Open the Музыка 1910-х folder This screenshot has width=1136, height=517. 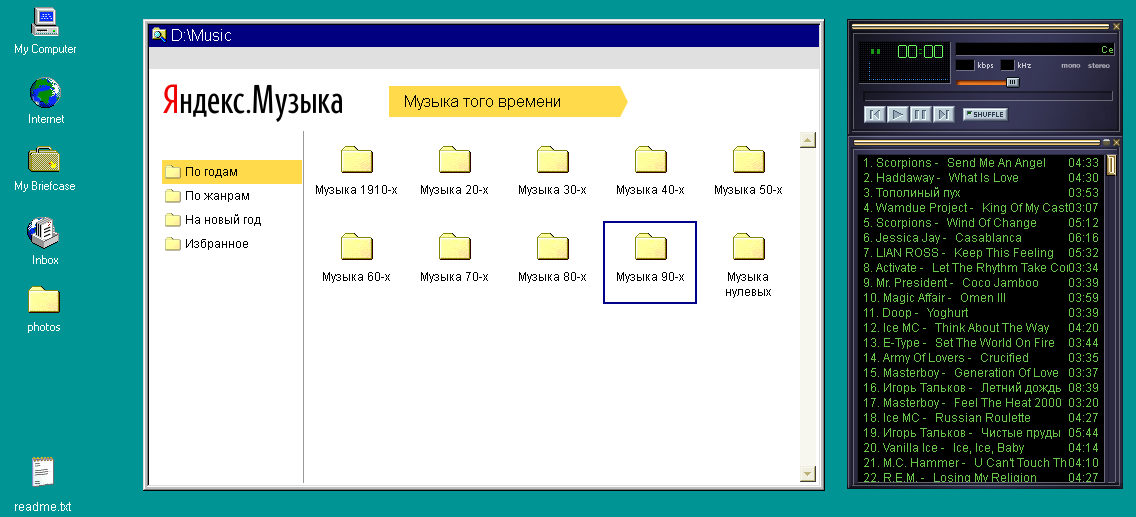click(x=356, y=170)
